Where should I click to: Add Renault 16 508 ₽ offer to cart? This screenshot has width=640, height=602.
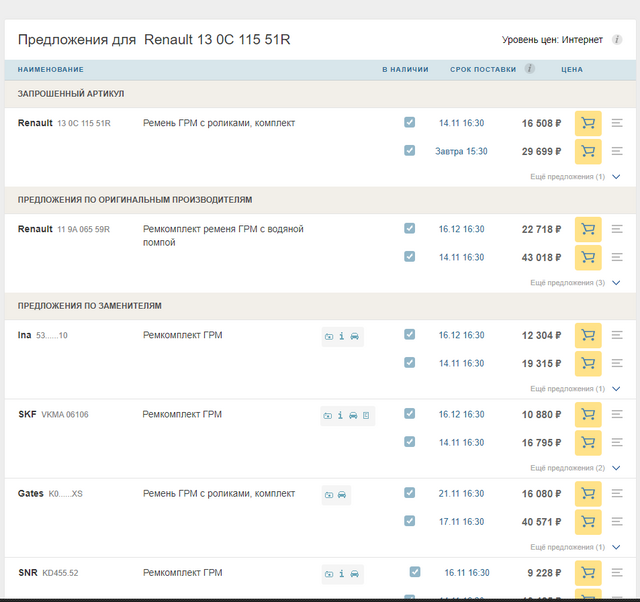click(588, 123)
